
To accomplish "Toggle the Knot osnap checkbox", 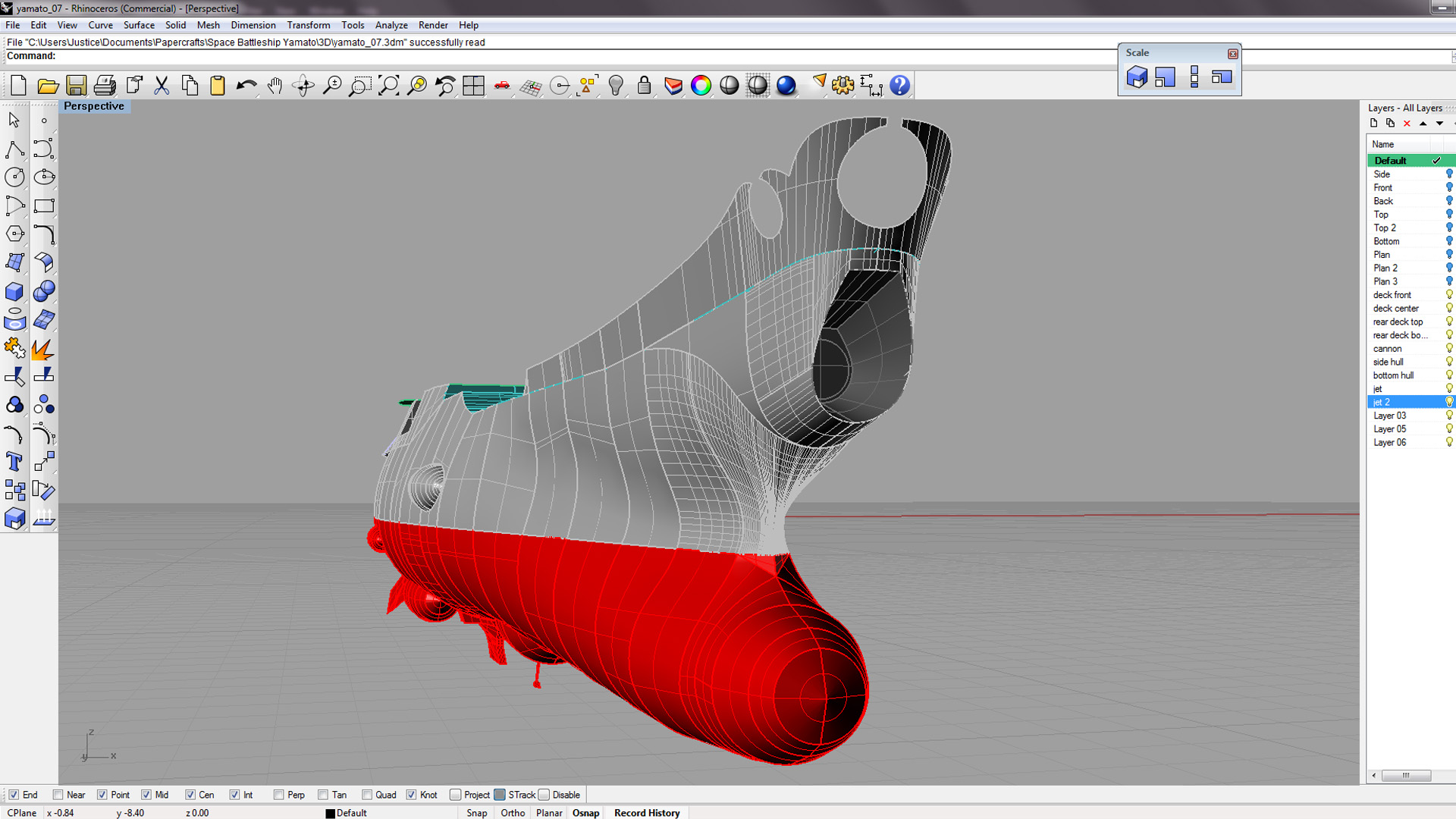I will pos(411,795).
